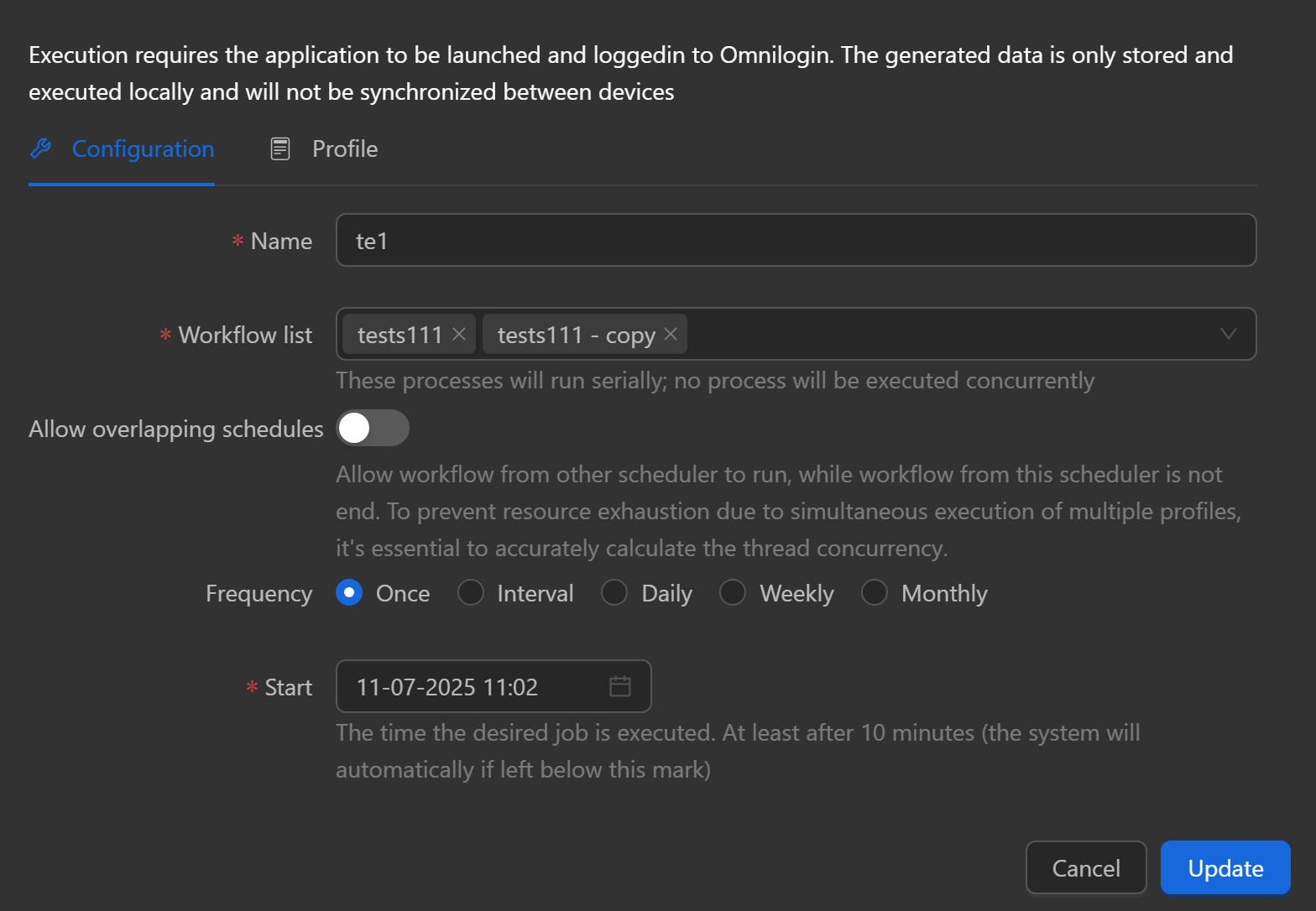Image resolution: width=1316 pixels, height=911 pixels.
Task: Focus the Name field containing te1
Action: tap(795, 241)
